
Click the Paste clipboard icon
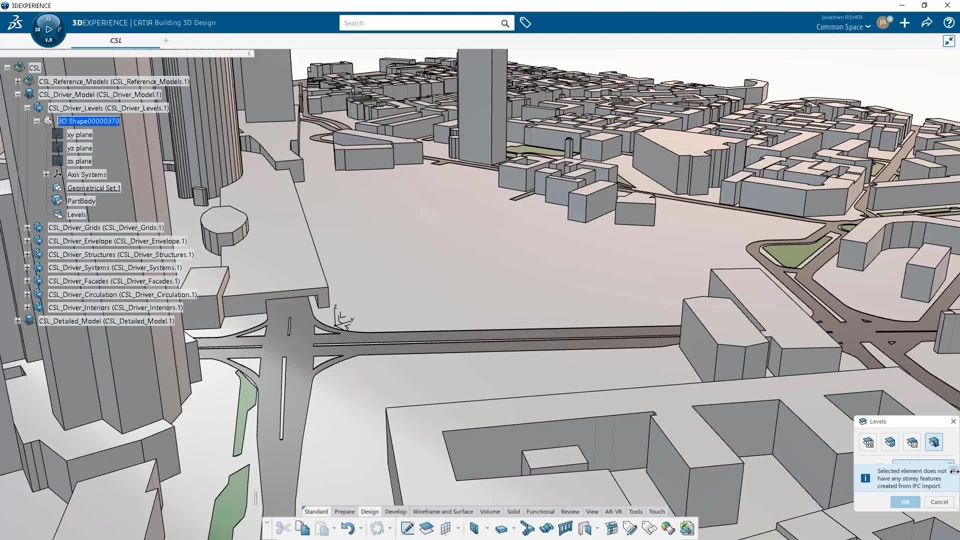(321, 528)
